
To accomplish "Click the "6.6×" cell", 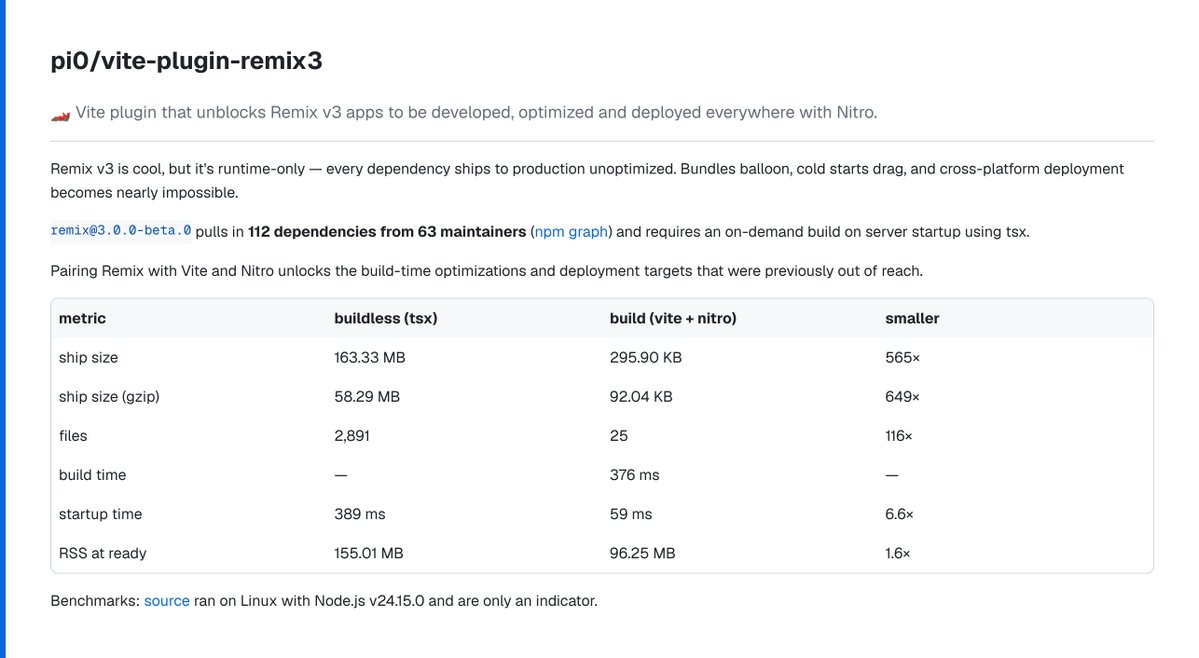I will tap(899, 514).
